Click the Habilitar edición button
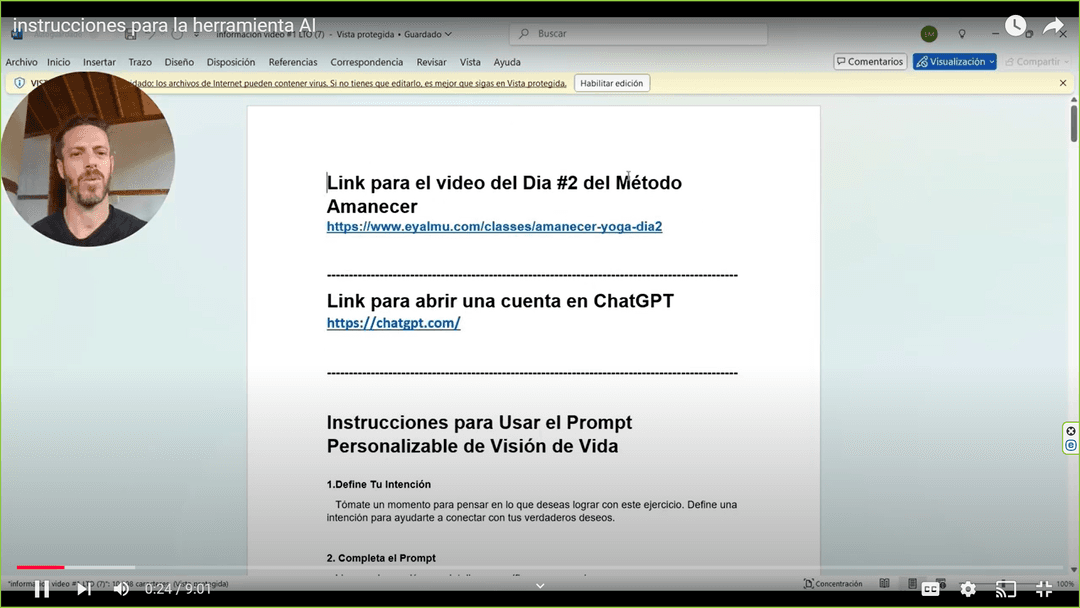 pyautogui.click(x=611, y=83)
